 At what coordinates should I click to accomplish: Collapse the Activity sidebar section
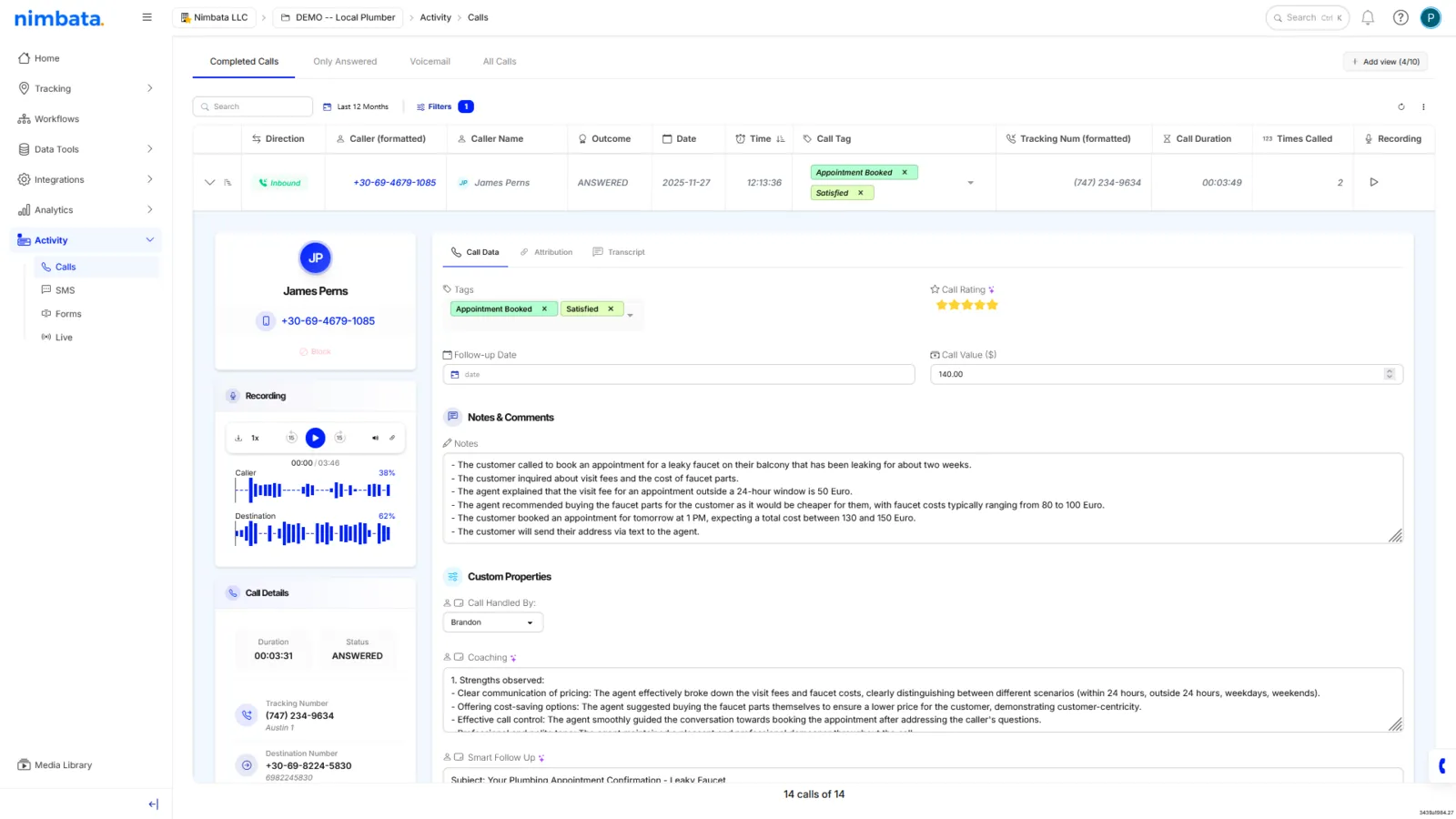(149, 240)
